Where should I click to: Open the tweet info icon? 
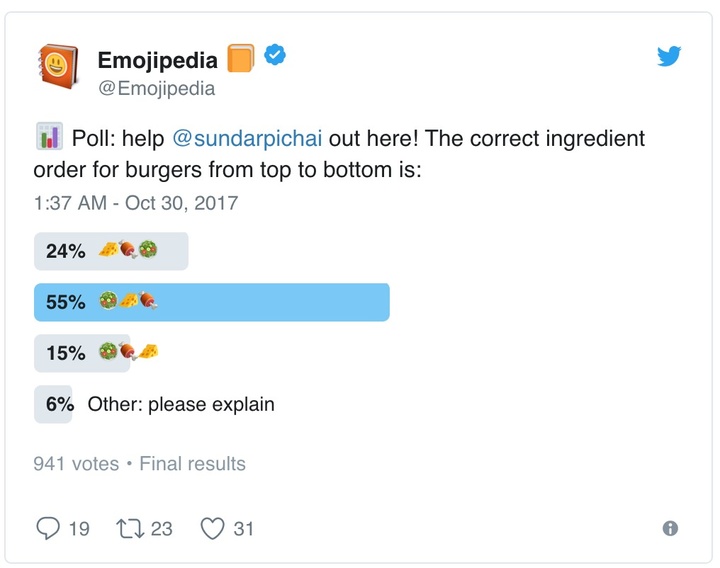click(x=670, y=528)
